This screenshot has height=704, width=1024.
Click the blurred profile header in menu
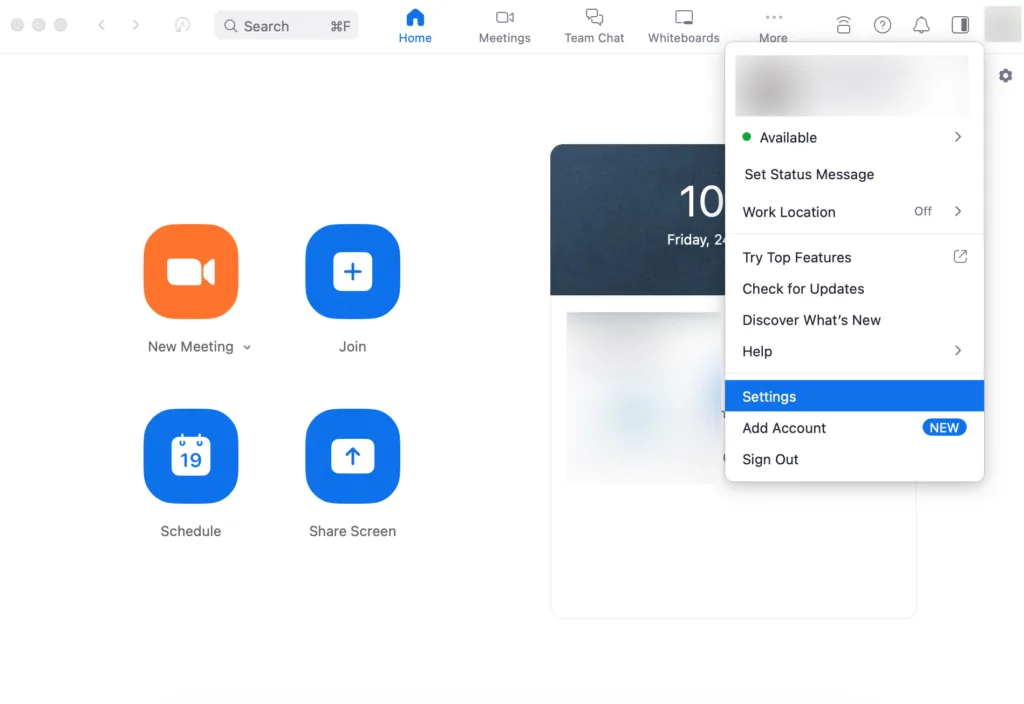852,86
